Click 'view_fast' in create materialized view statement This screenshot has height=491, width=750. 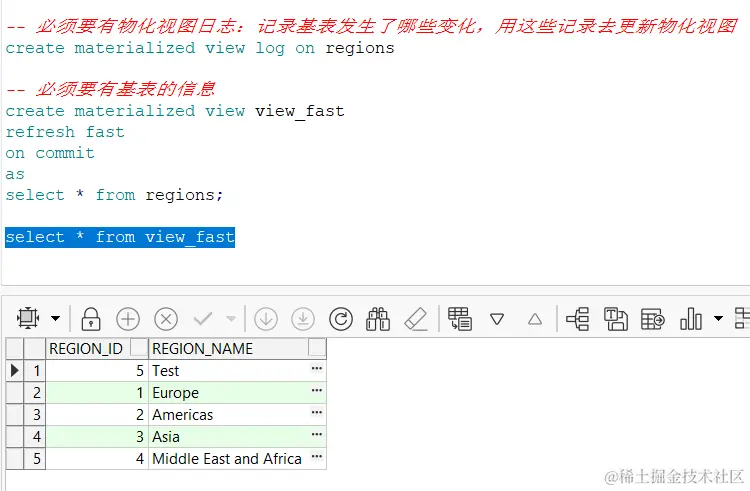point(300,111)
